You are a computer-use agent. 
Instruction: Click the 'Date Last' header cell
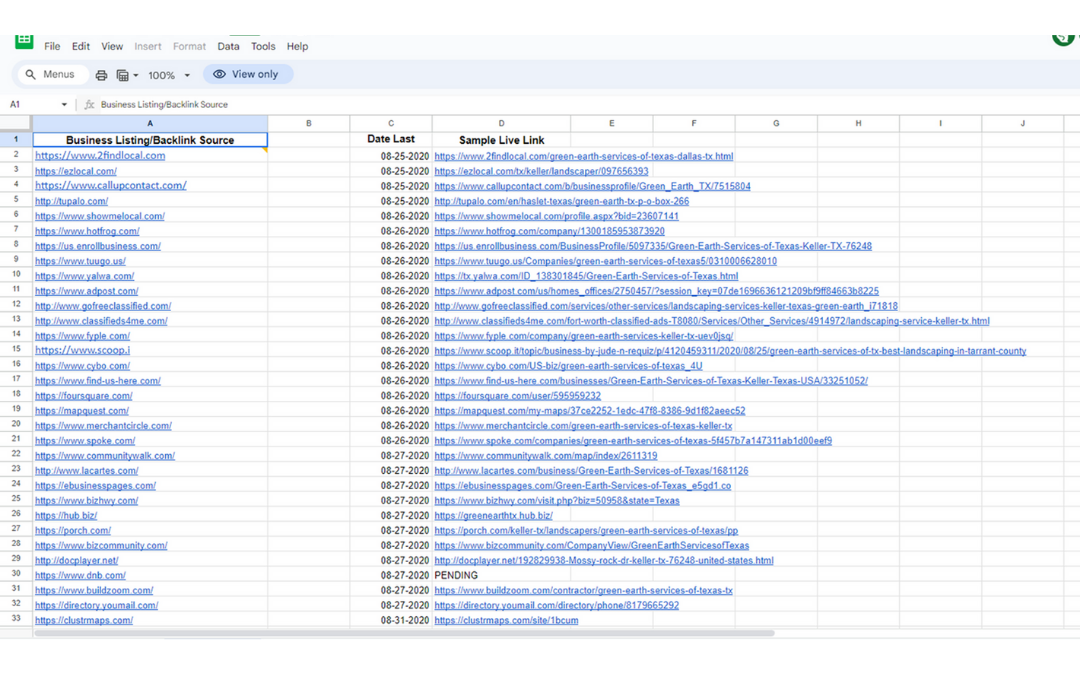(x=391, y=139)
